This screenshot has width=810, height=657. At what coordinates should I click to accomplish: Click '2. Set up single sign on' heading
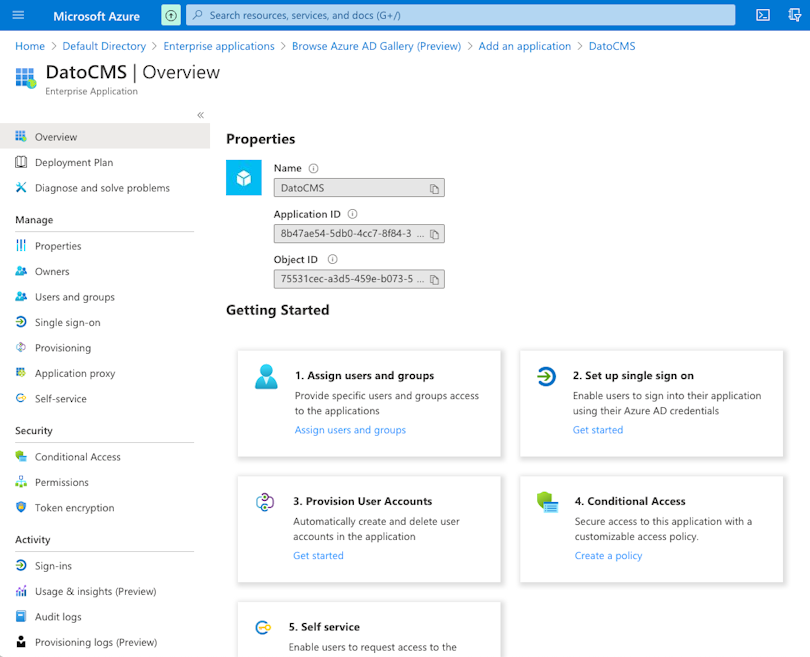click(x=633, y=376)
